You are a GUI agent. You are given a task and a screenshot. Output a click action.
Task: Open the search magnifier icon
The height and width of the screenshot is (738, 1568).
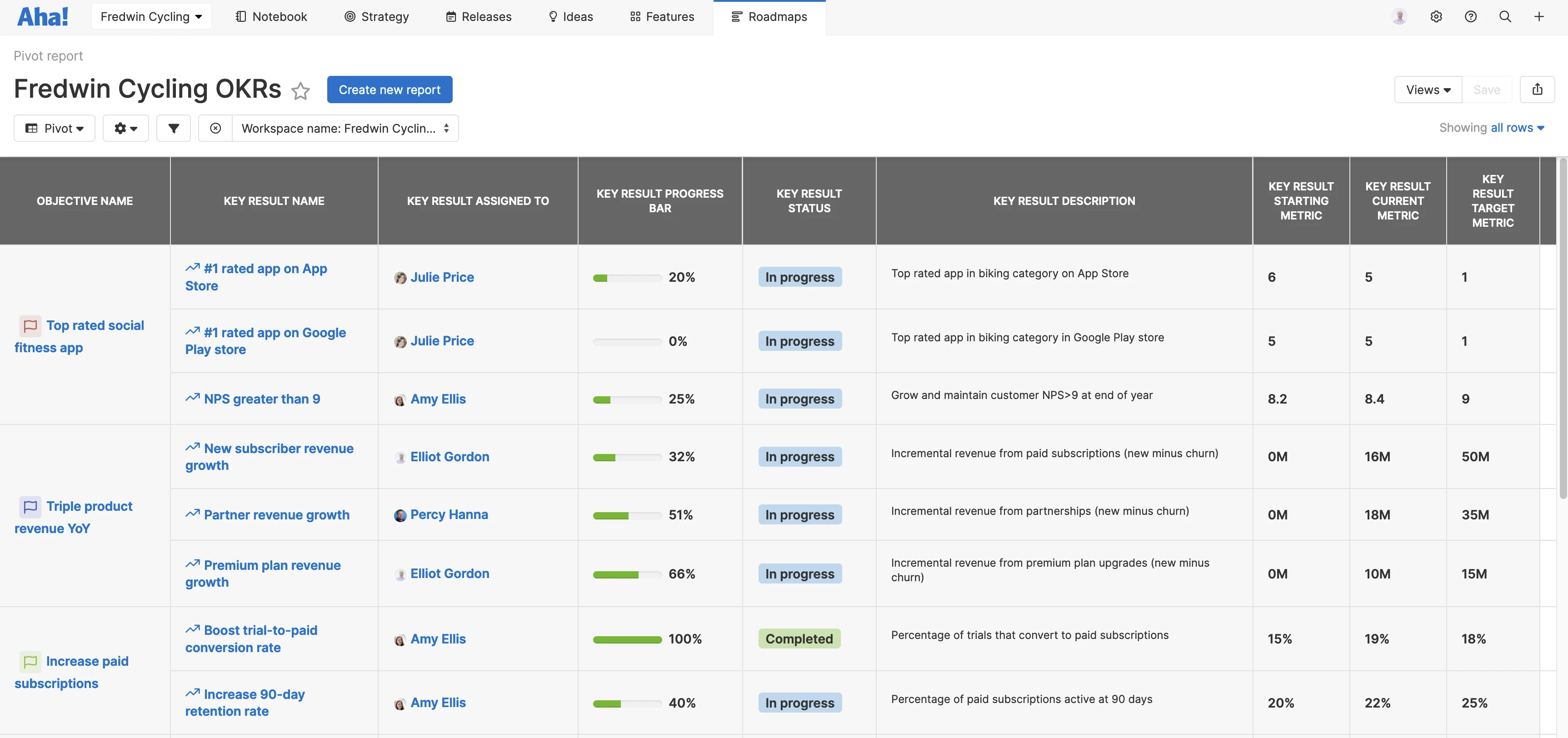[1505, 16]
